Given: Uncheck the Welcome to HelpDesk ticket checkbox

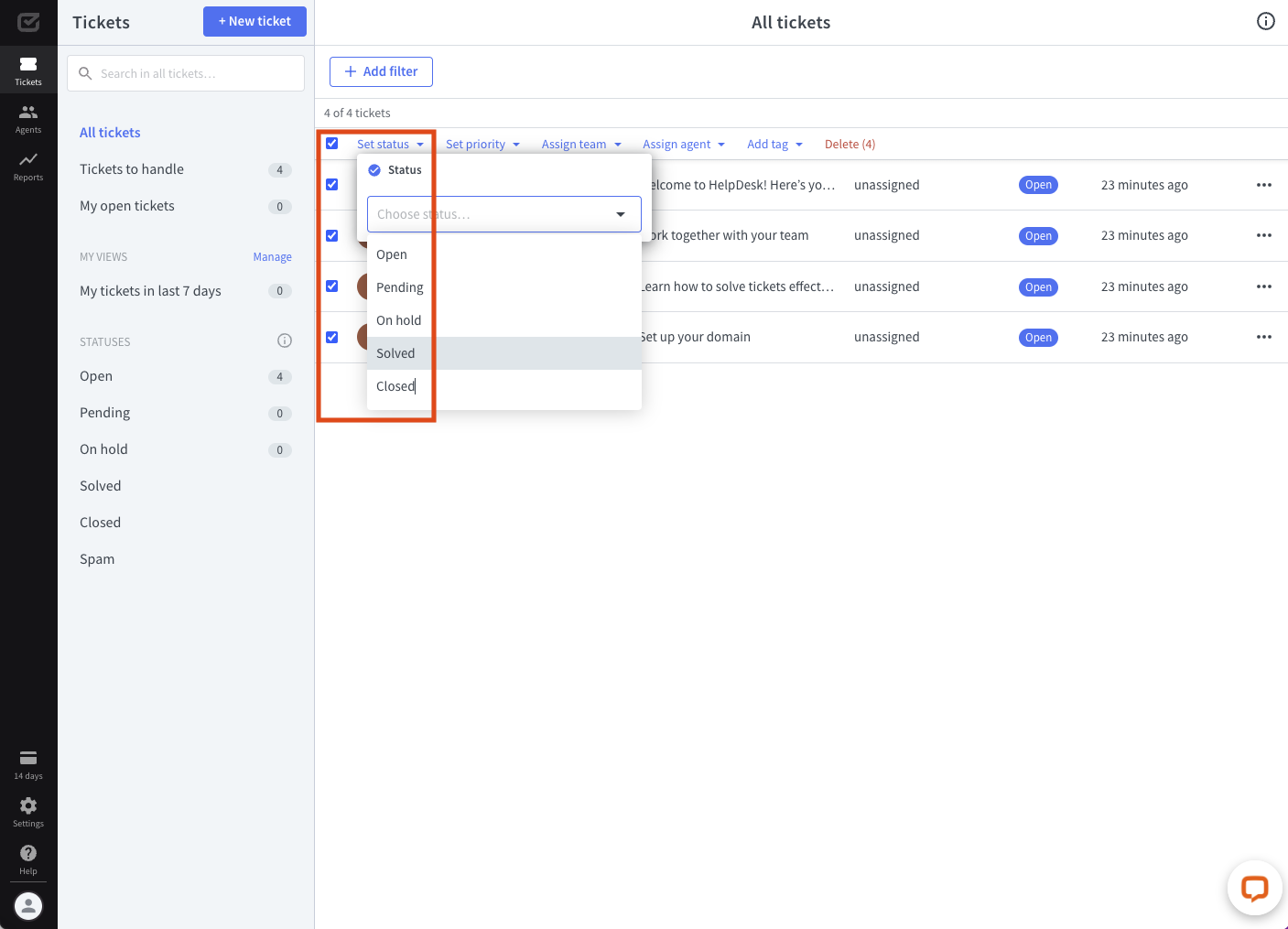Looking at the screenshot, I should (332, 185).
